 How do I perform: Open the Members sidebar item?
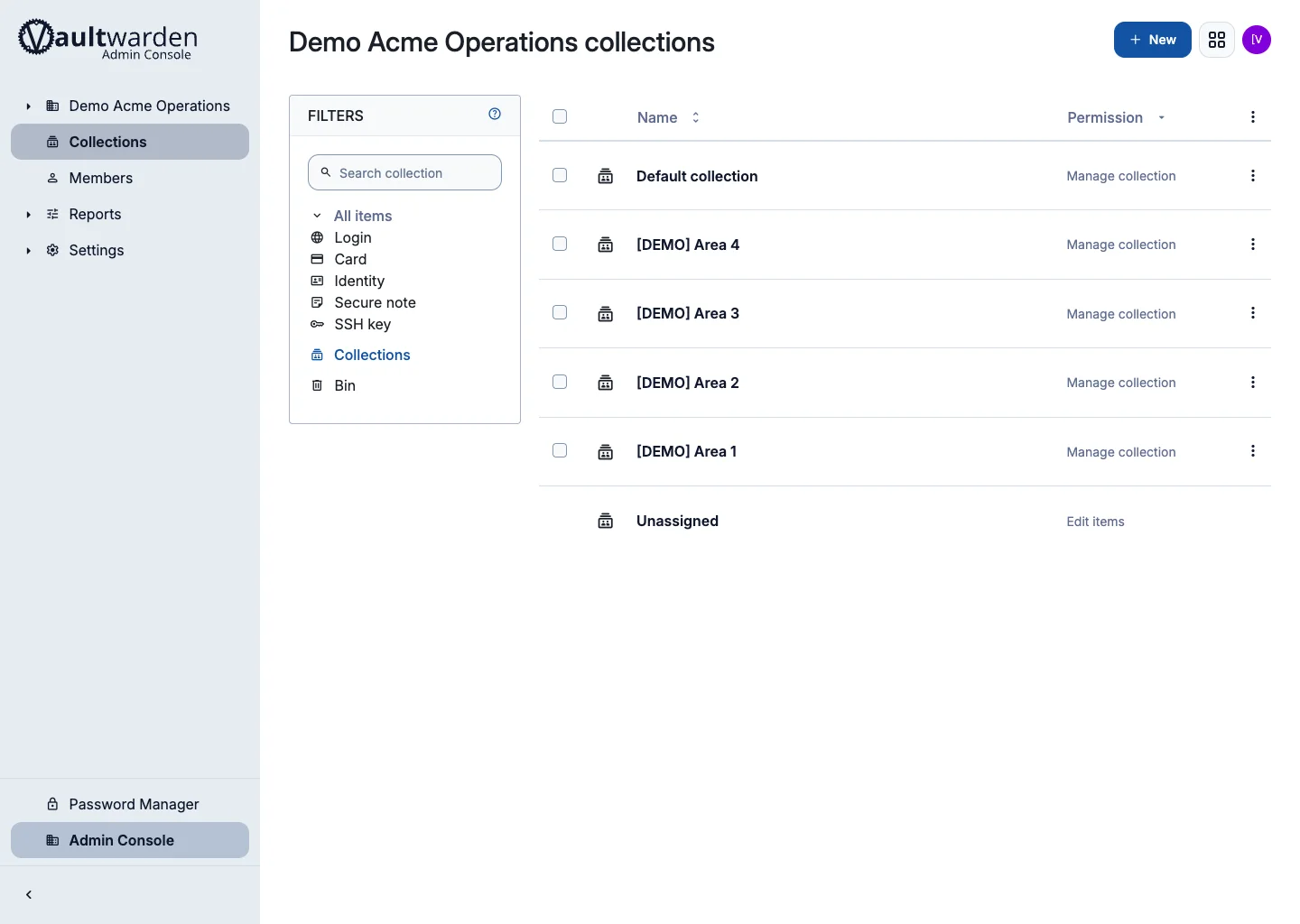[x=130, y=178]
